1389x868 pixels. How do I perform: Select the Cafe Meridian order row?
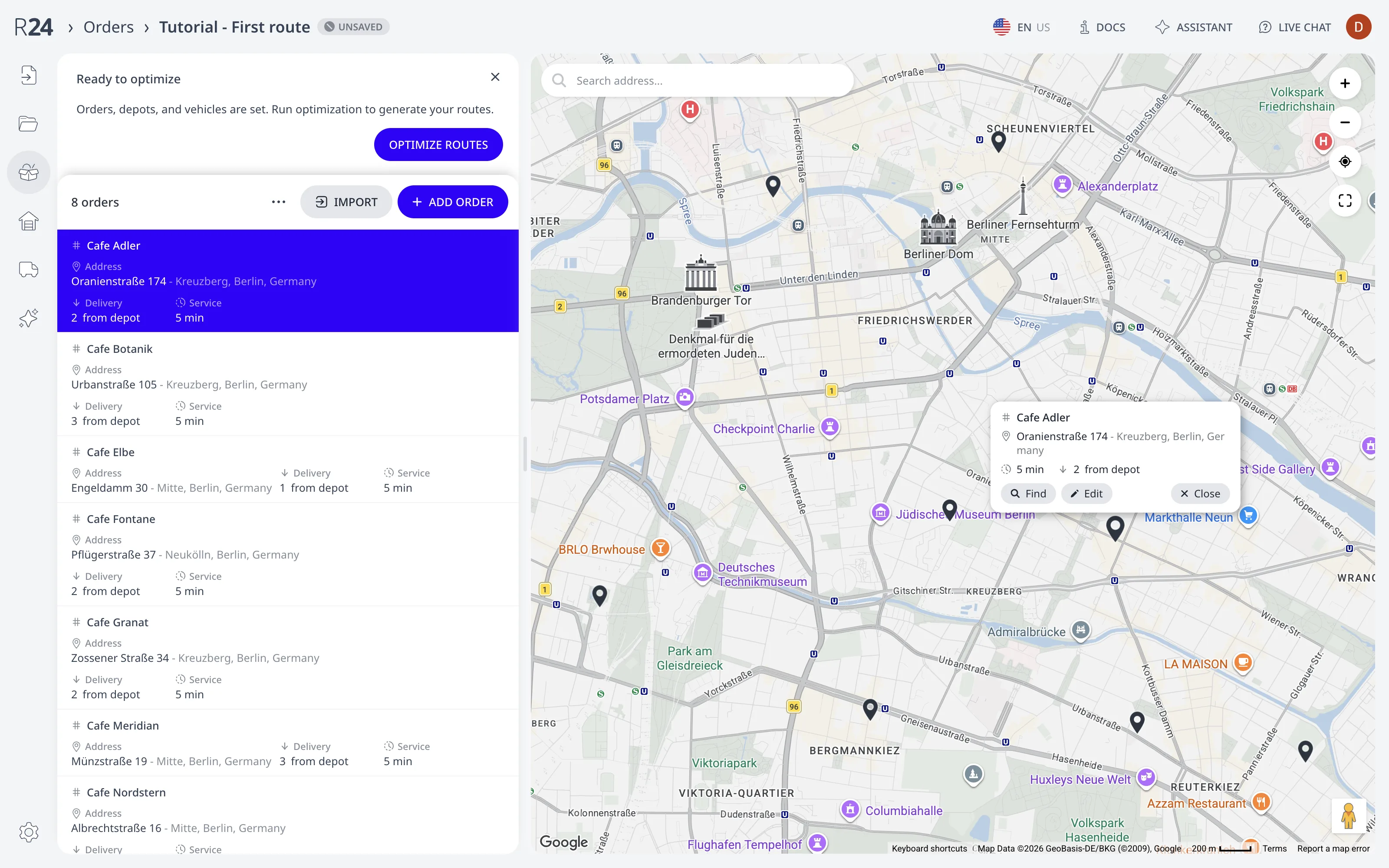coord(287,742)
